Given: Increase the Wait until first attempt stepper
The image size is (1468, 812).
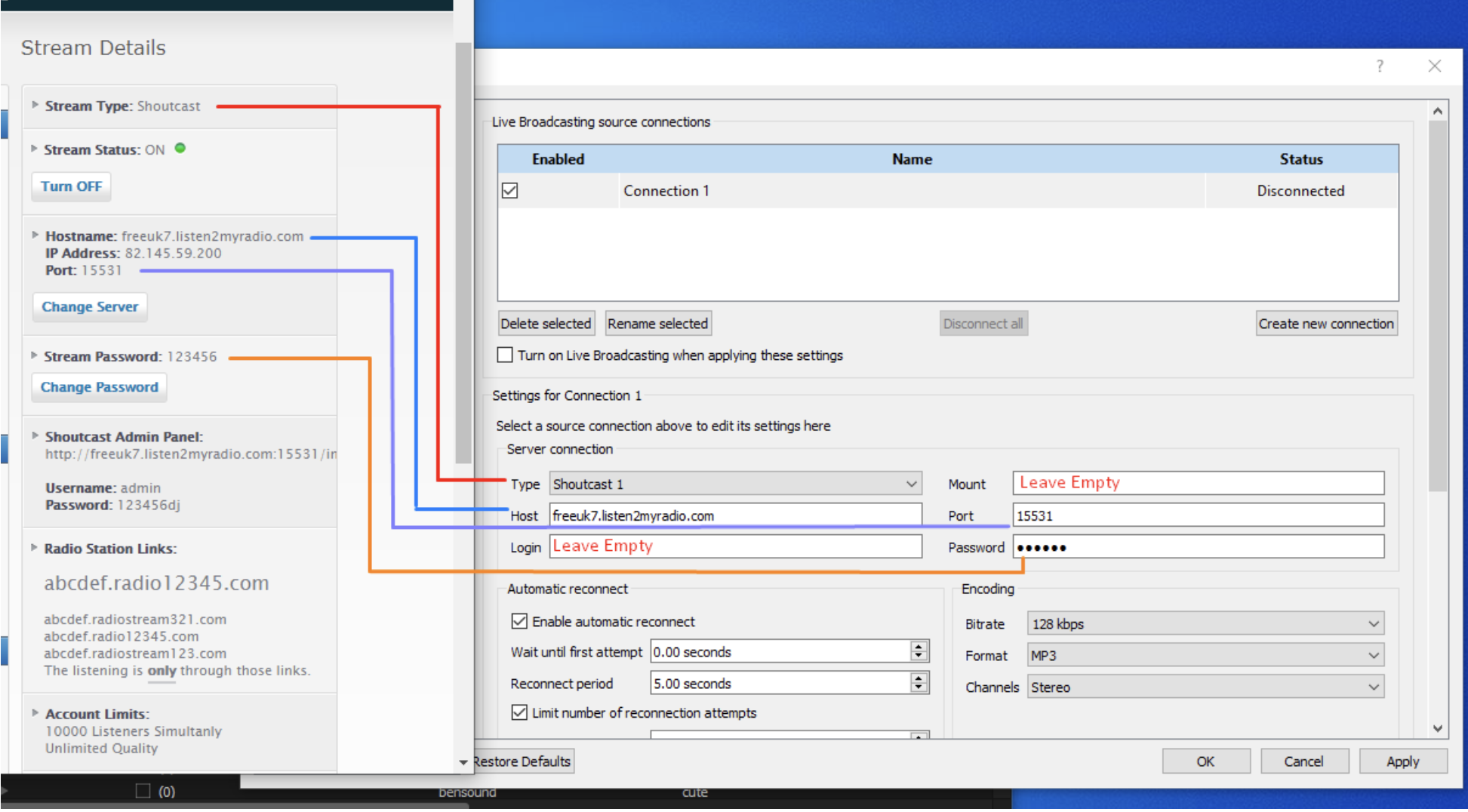Looking at the screenshot, I should (x=919, y=647).
